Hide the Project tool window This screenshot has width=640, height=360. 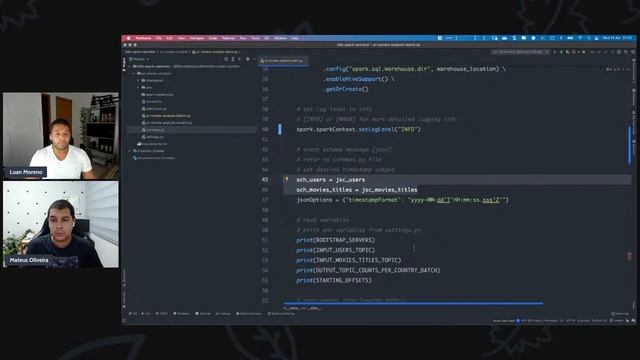254,59
